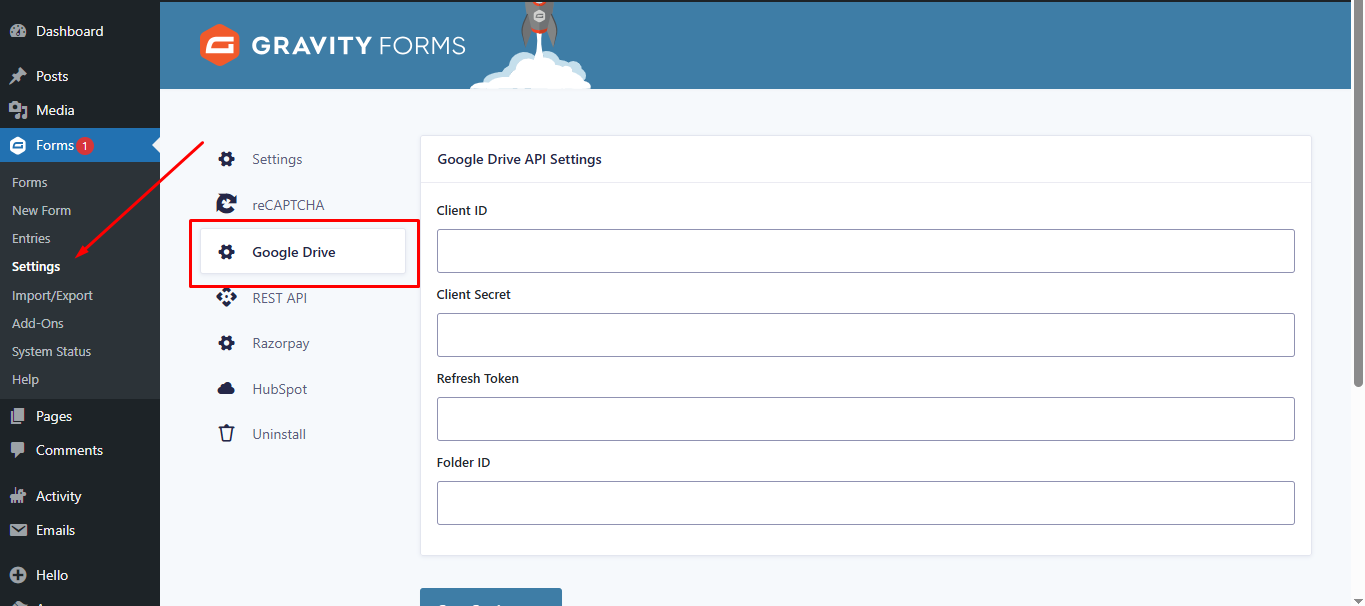This screenshot has height=606, width=1365.
Task: Open Help under Forms submenu
Action: point(25,379)
